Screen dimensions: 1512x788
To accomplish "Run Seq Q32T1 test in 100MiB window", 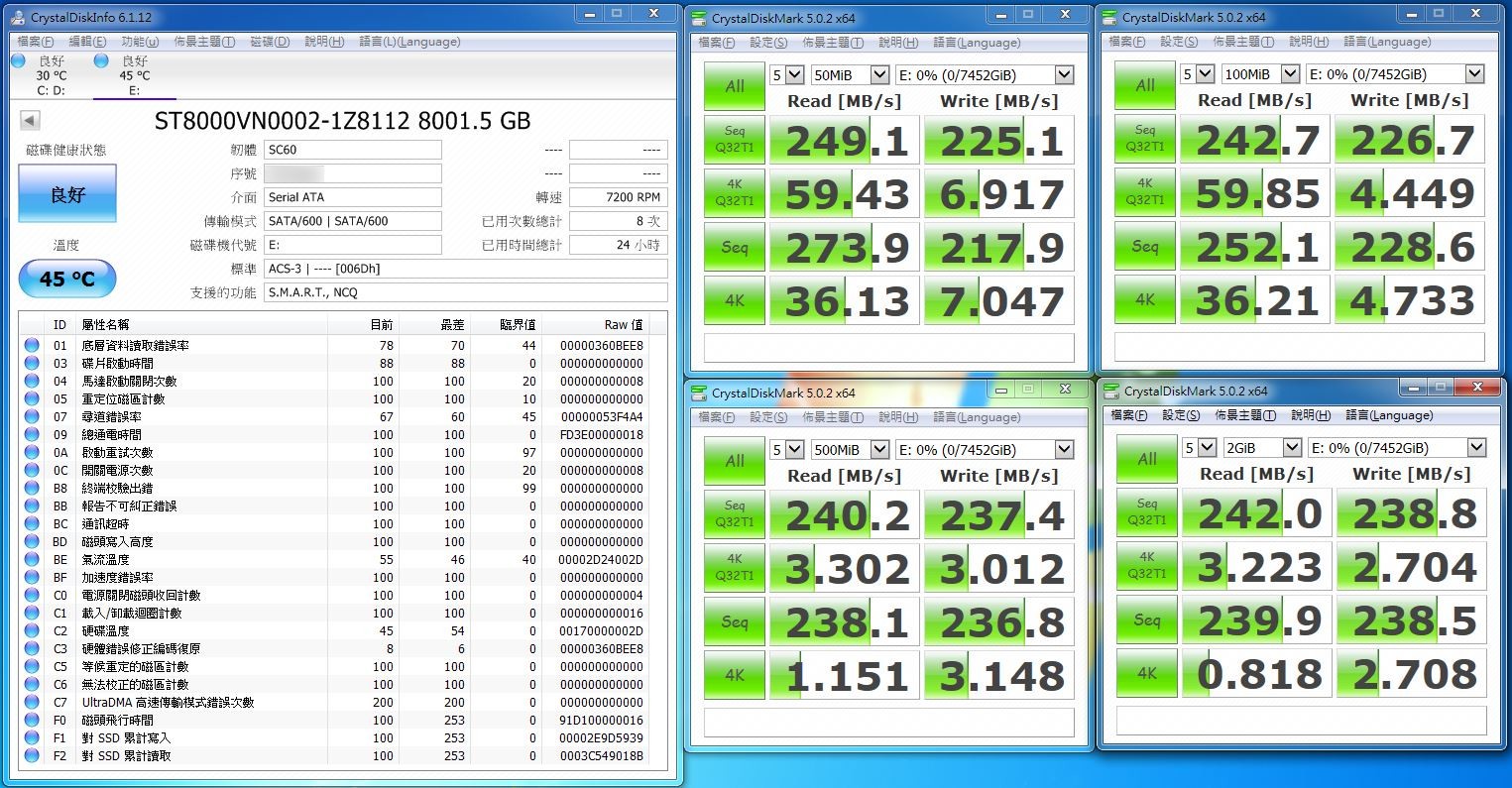I will click(1145, 138).
